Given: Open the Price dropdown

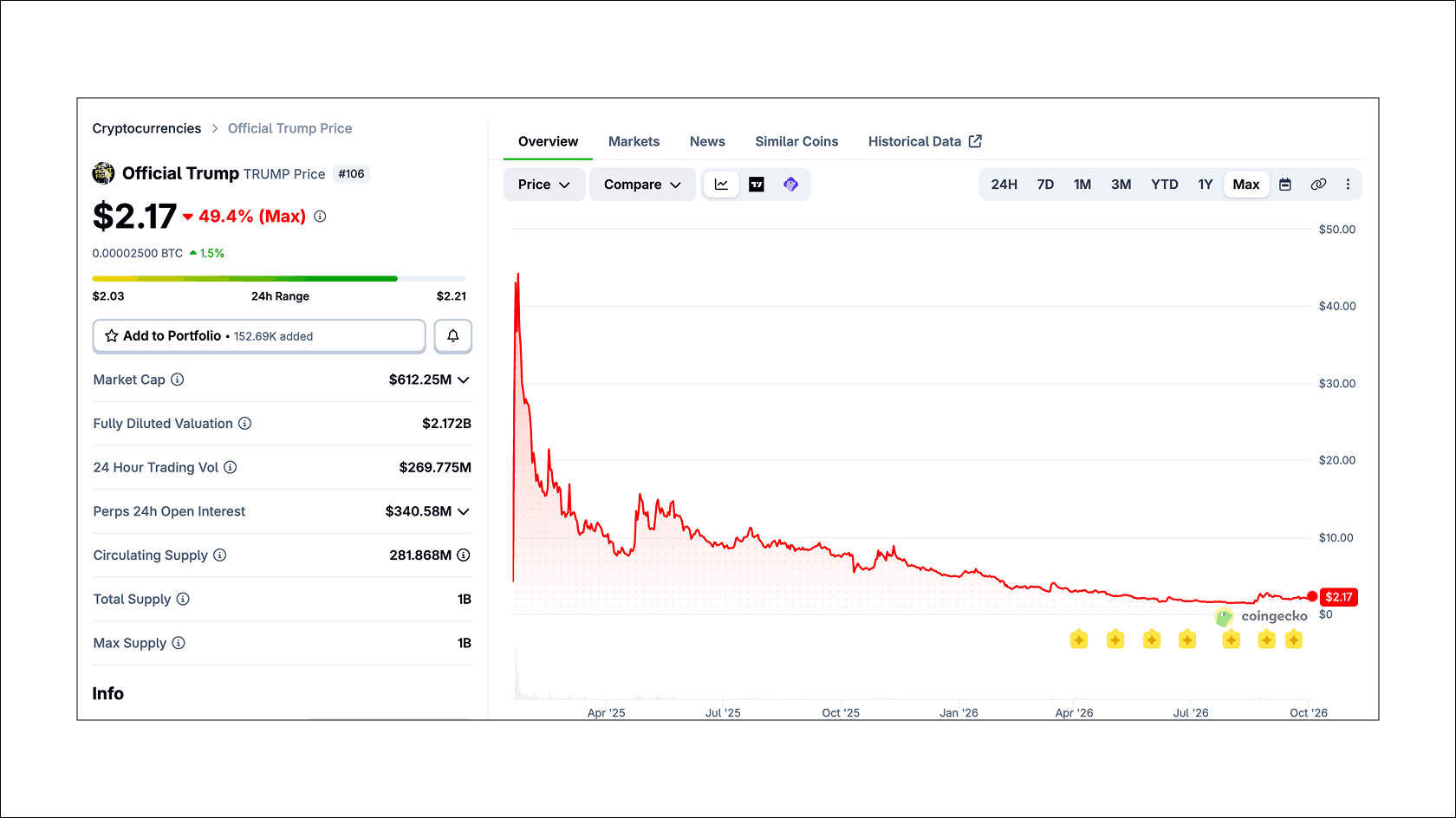Looking at the screenshot, I should (543, 185).
